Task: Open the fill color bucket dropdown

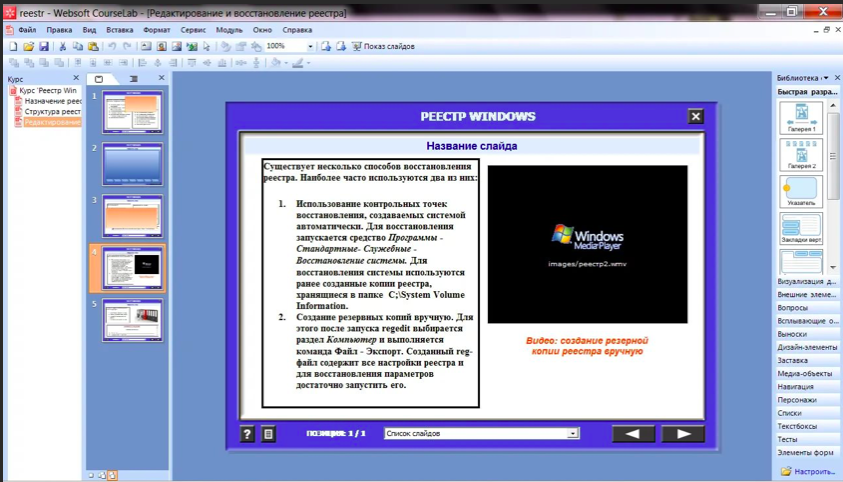Action: pyautogui.click(x=286, y=63)
